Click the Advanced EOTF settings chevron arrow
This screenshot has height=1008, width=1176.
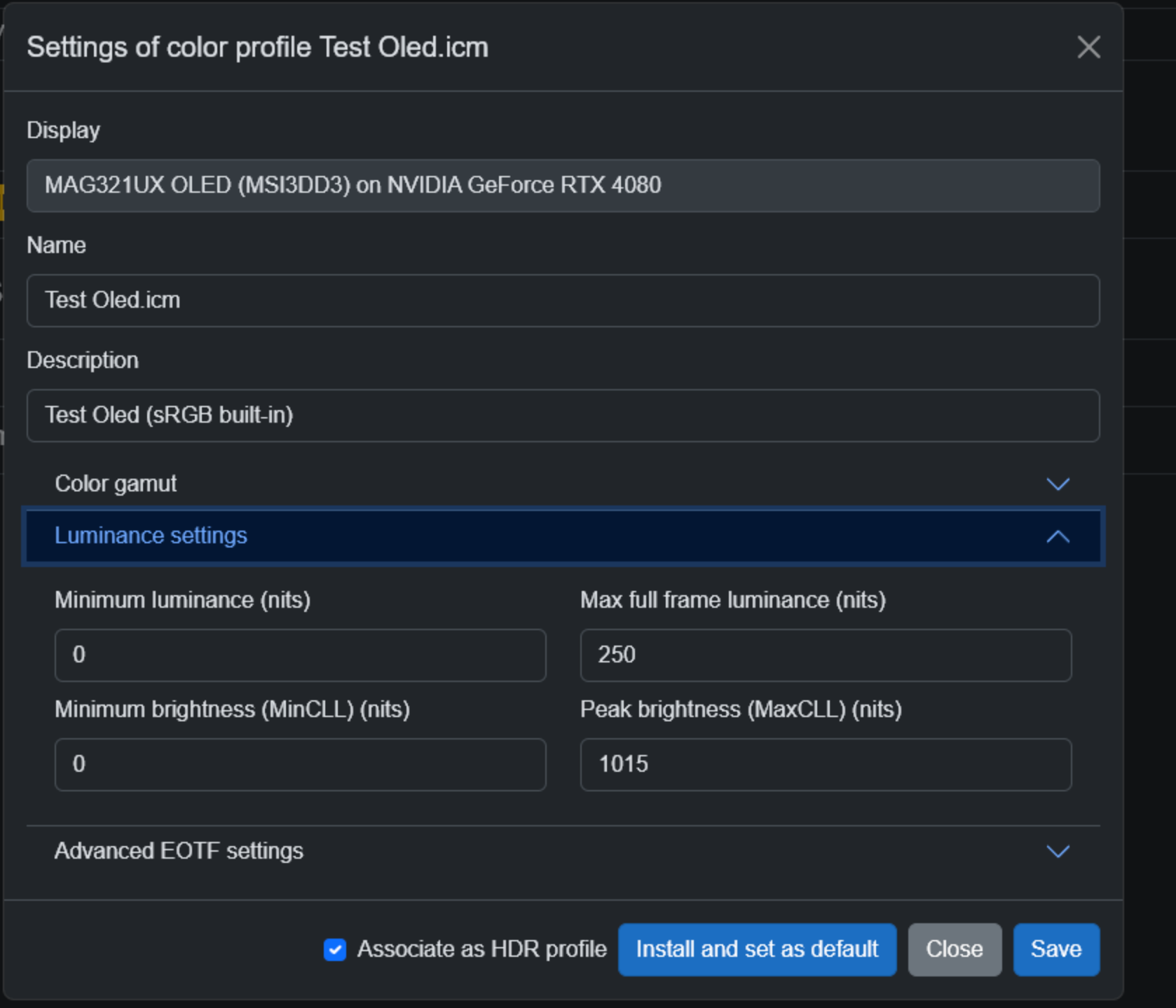[1058, 852]
